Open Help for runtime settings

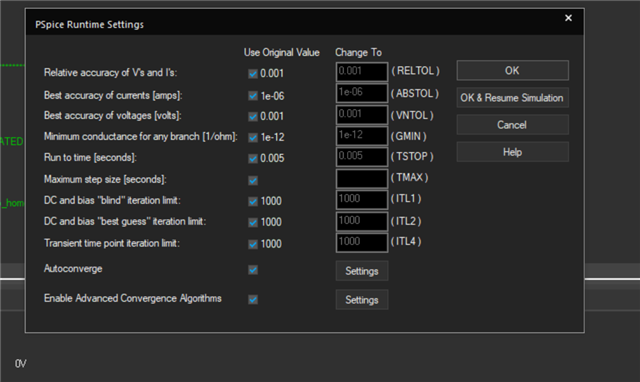pos(512,152)
